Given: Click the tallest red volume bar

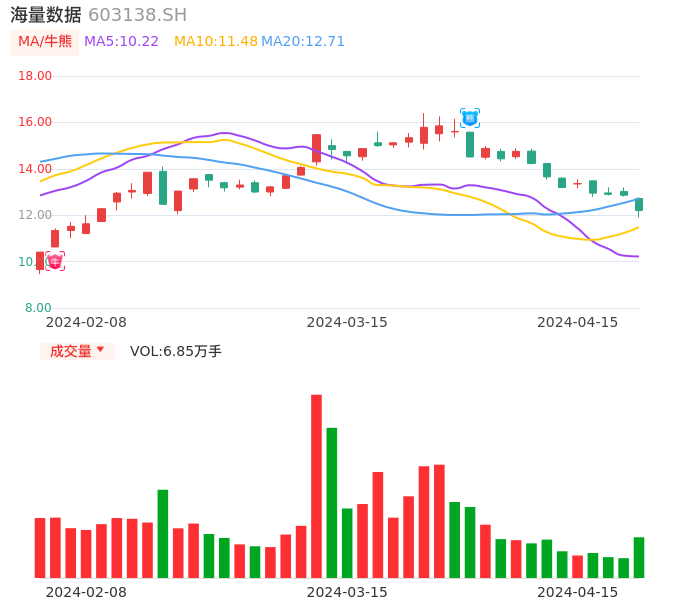Looking at the screenshot, I should pyautogui.click(x=316, y=486).
